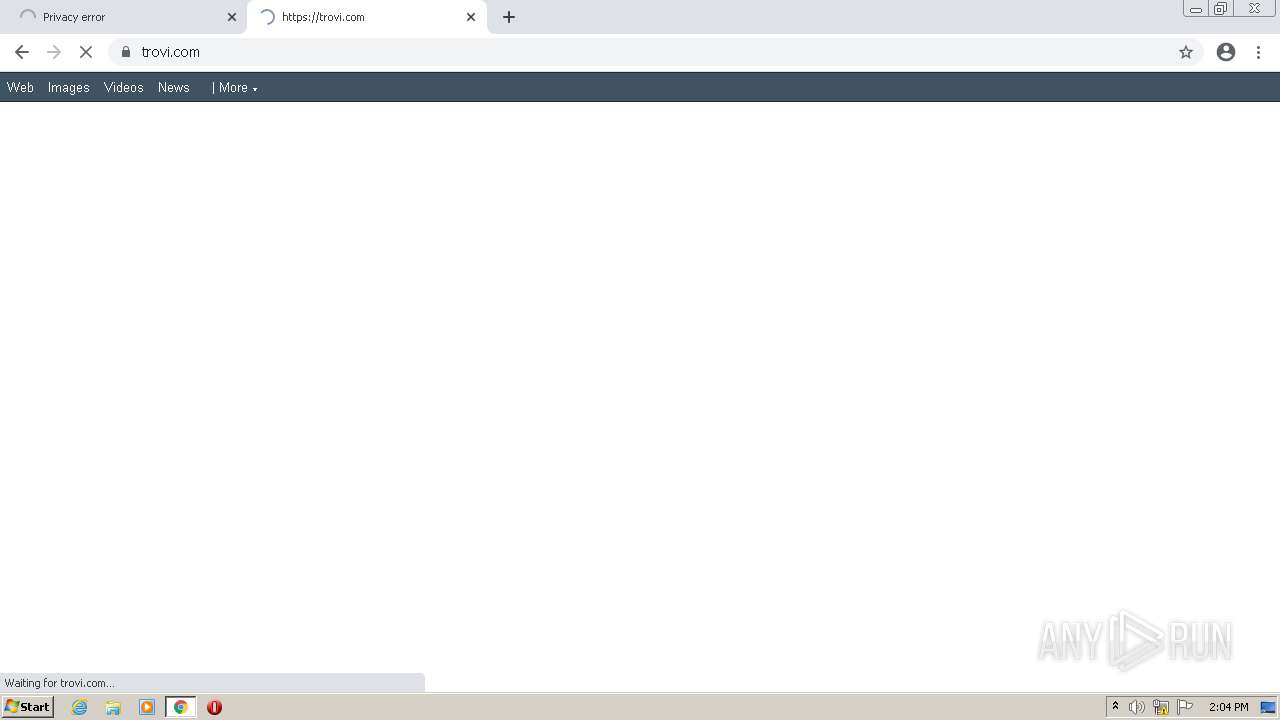Screen dimensions: 1280x720
Task: Open the Chrome three-dot menu
Action: point(1259,52)
